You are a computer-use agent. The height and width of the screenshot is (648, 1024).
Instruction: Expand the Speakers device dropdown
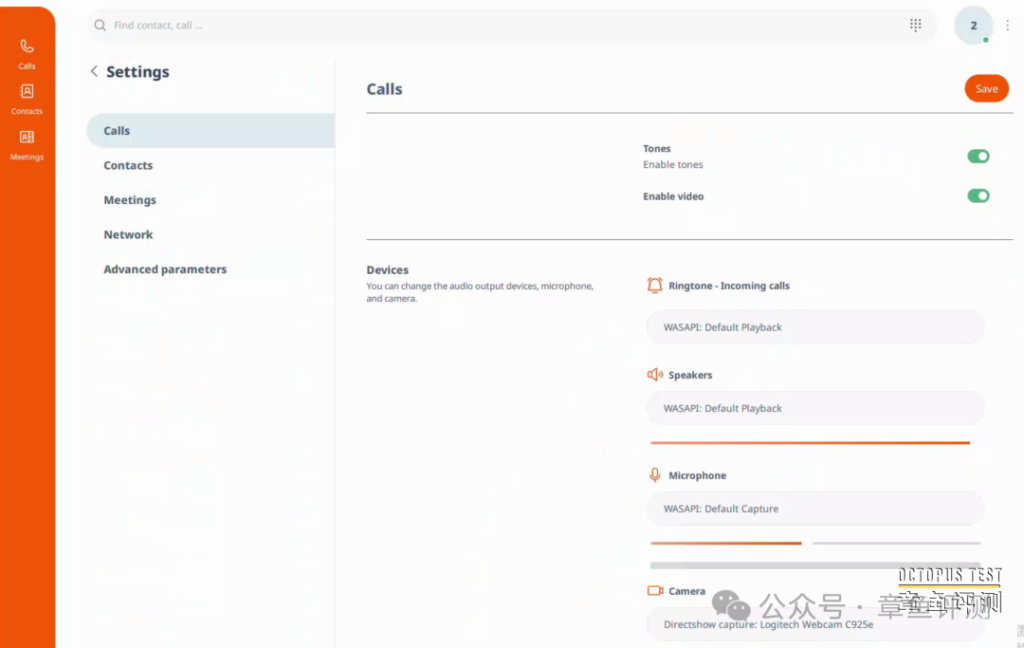click(815, 408)
